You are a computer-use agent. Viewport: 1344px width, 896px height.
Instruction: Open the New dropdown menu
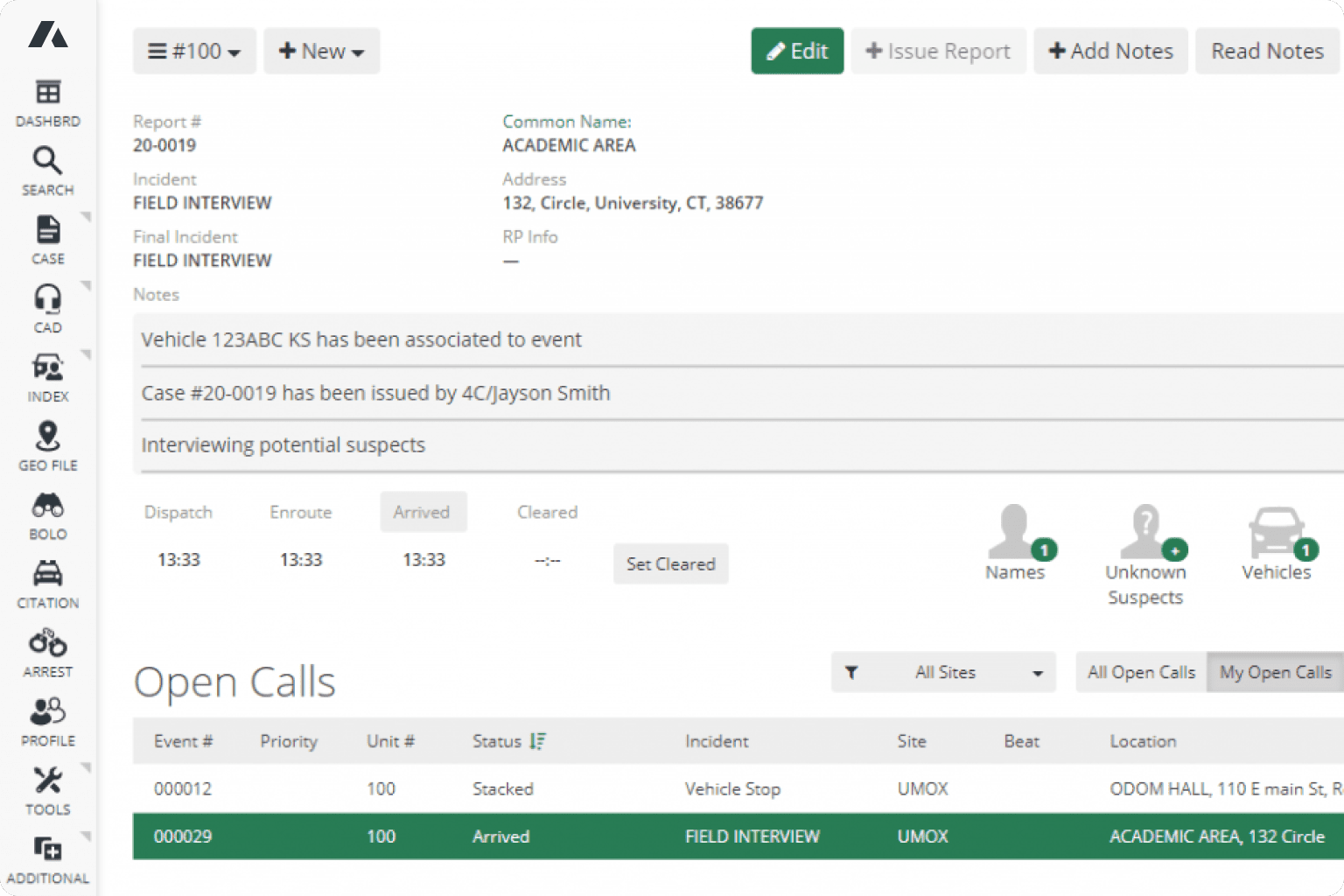tap(321, 52)
